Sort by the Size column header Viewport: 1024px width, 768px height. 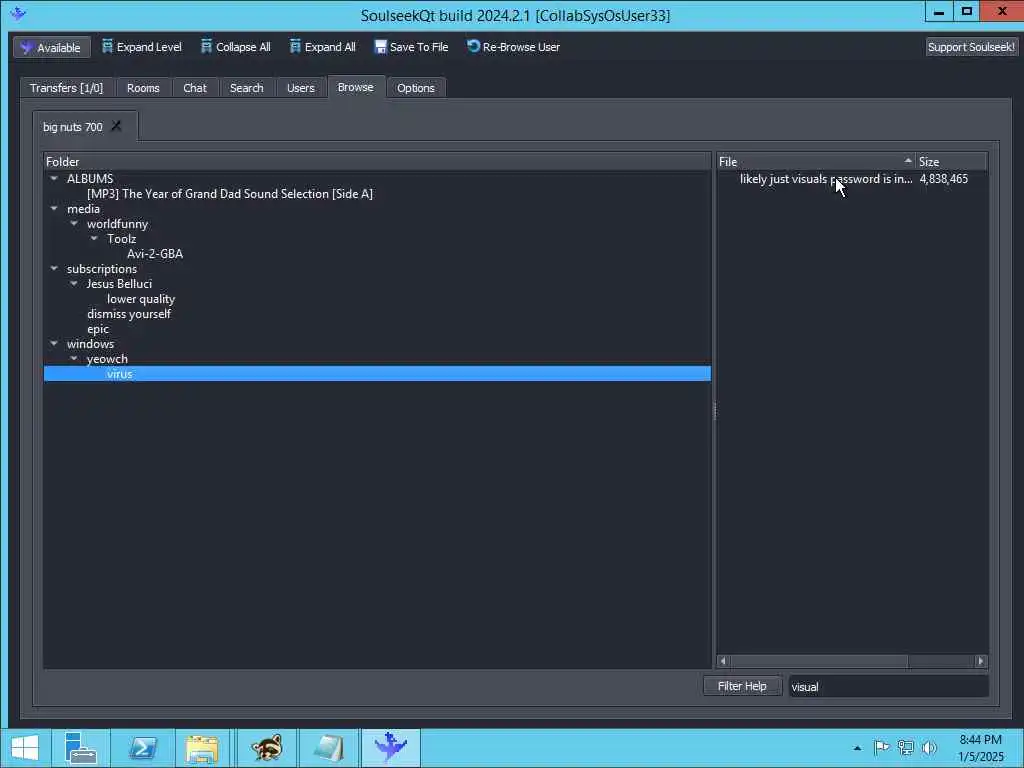[x=952, y=161]
